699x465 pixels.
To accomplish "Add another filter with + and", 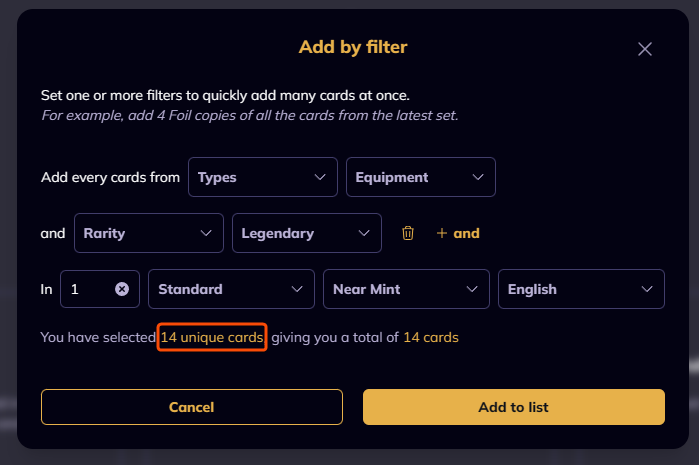I will pos(458,233).
